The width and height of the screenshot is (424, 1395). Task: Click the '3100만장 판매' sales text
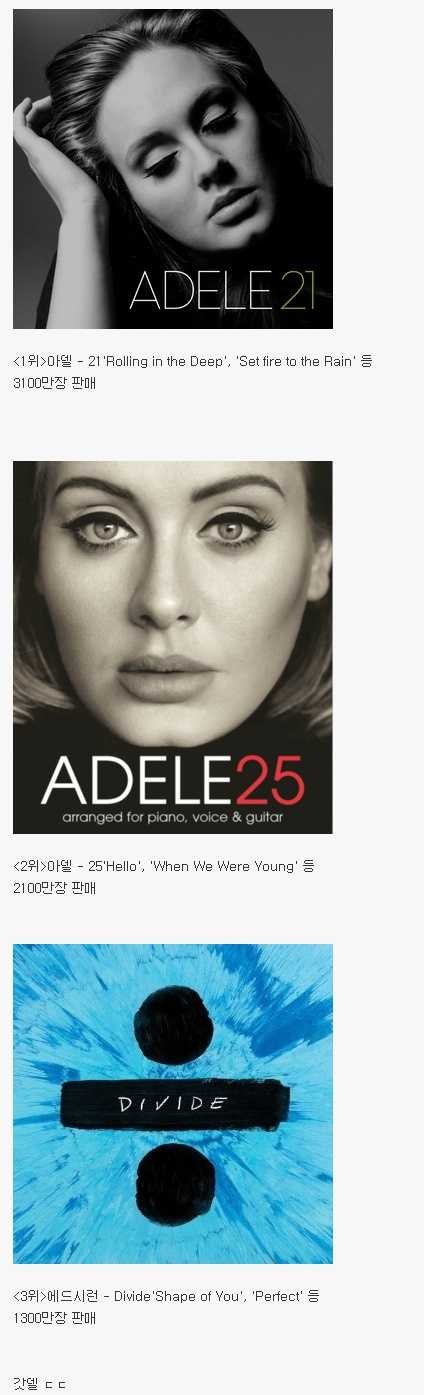click(55, 383)
